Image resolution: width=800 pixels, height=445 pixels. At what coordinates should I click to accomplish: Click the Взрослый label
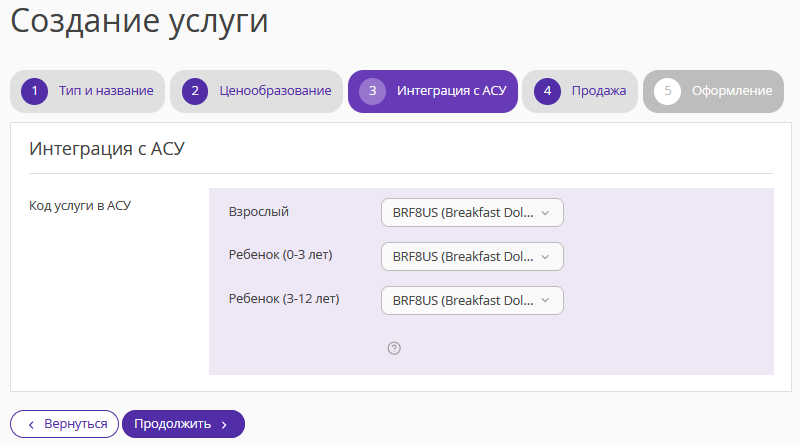[259, 211]
